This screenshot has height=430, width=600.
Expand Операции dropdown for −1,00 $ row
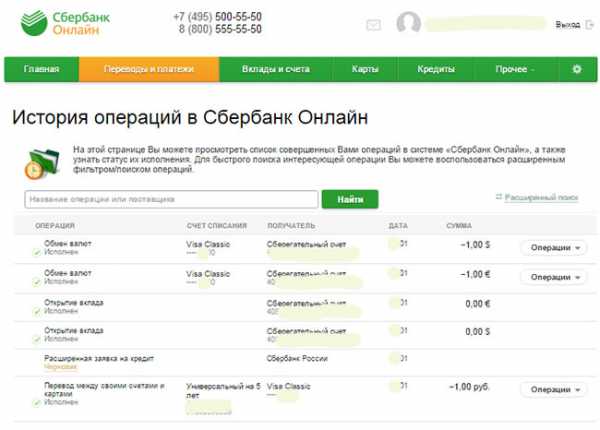[x=554, y=248]
